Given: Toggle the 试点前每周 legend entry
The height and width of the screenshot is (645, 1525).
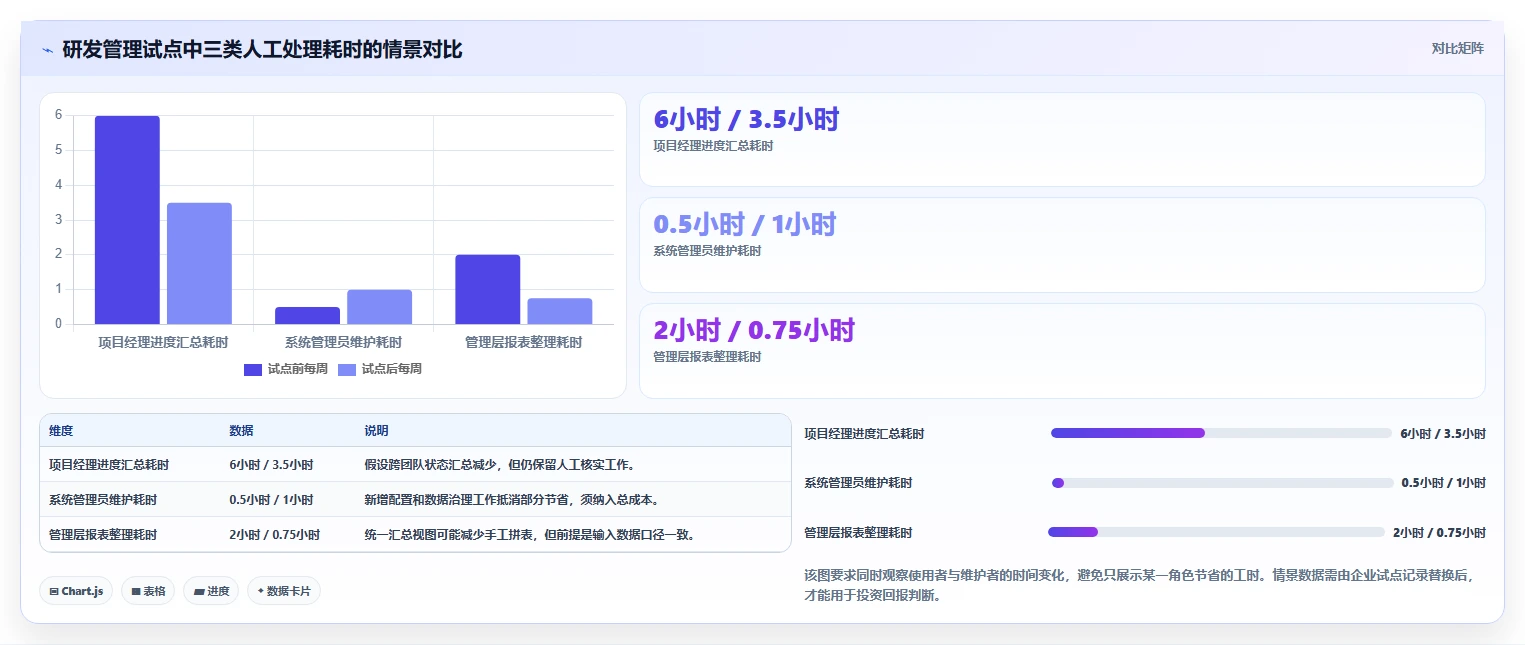Looking at the screenshot, I should [x=285, y=369].
